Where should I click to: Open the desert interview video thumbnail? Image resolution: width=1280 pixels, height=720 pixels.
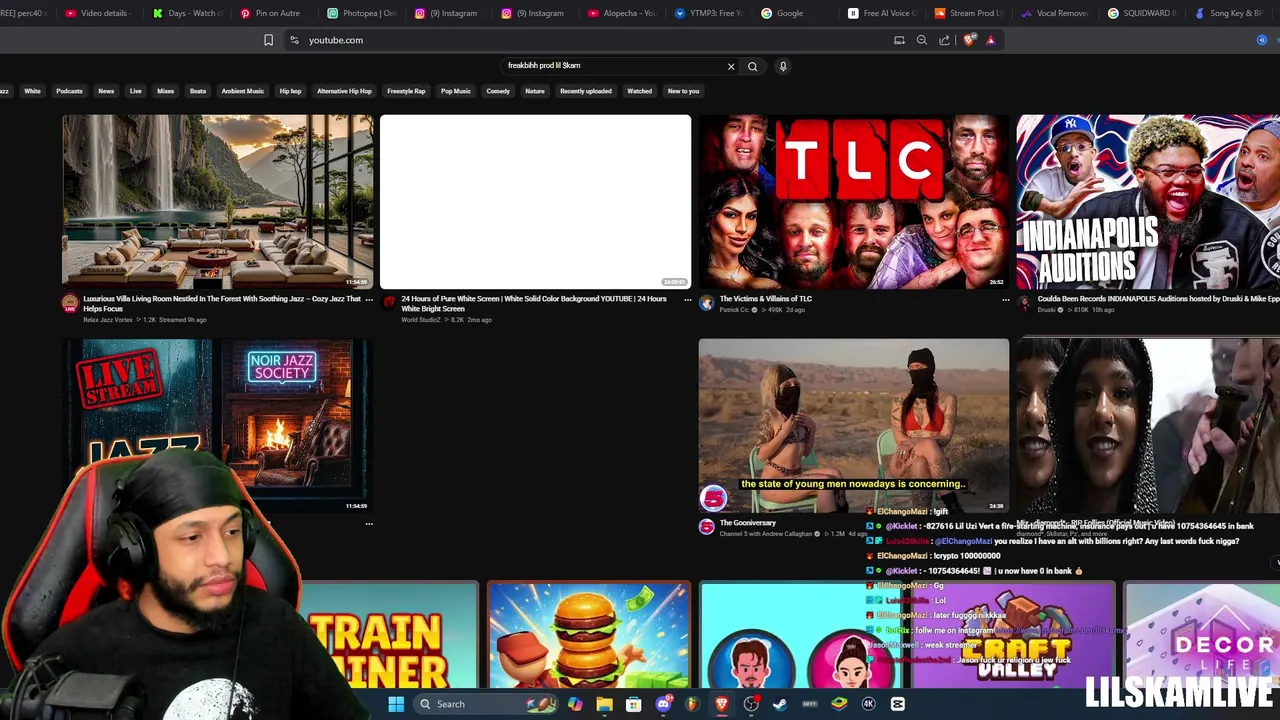coord(854,425)
